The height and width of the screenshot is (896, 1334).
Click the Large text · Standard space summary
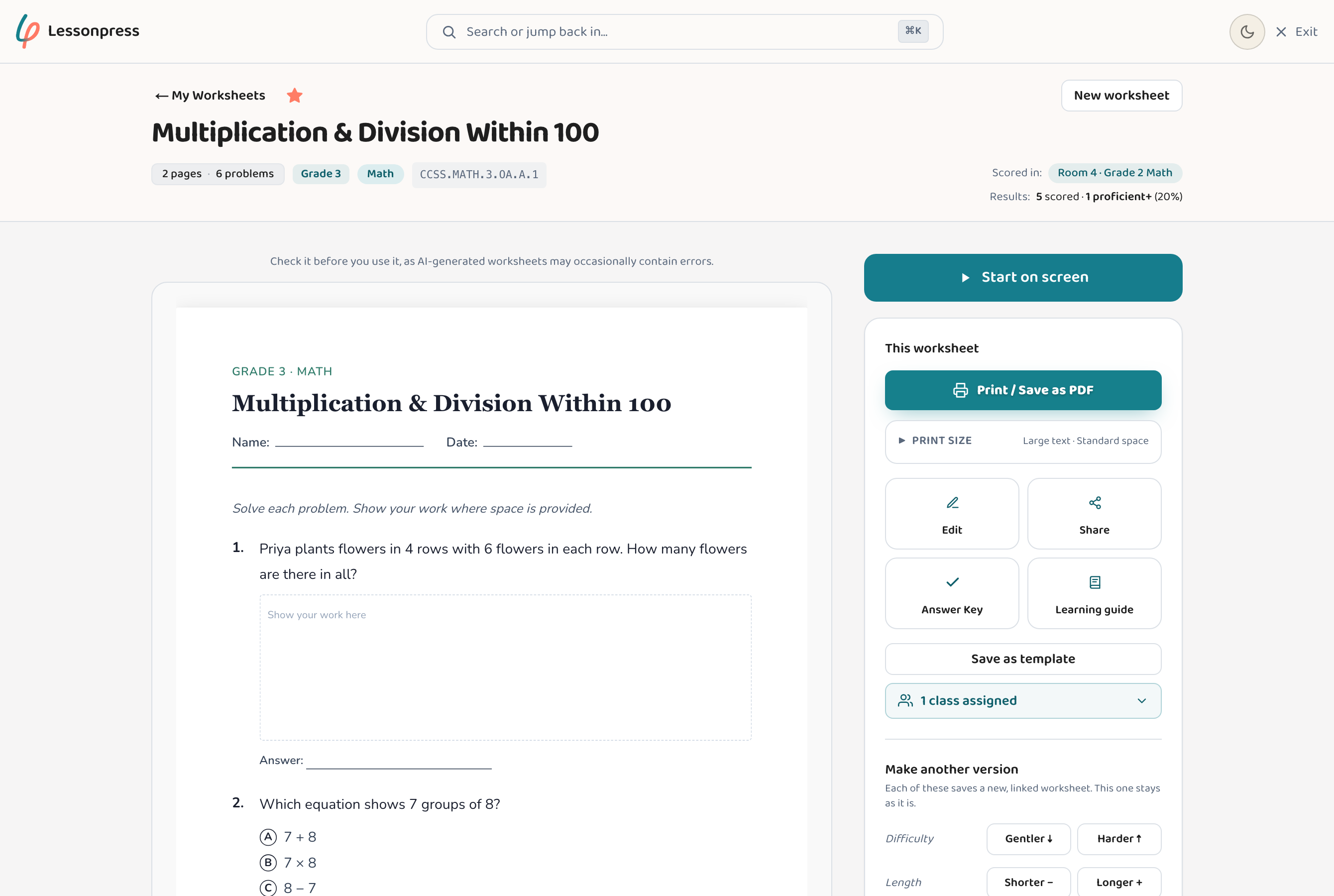click(1085, 441)
